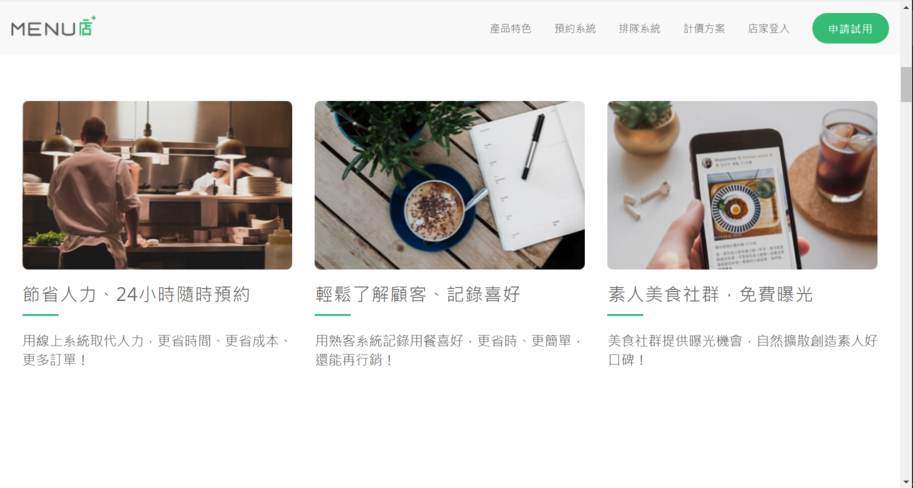Click the green 申請試用 button
Viewport: 913px width, 488px height.
[x=851, y=29]
